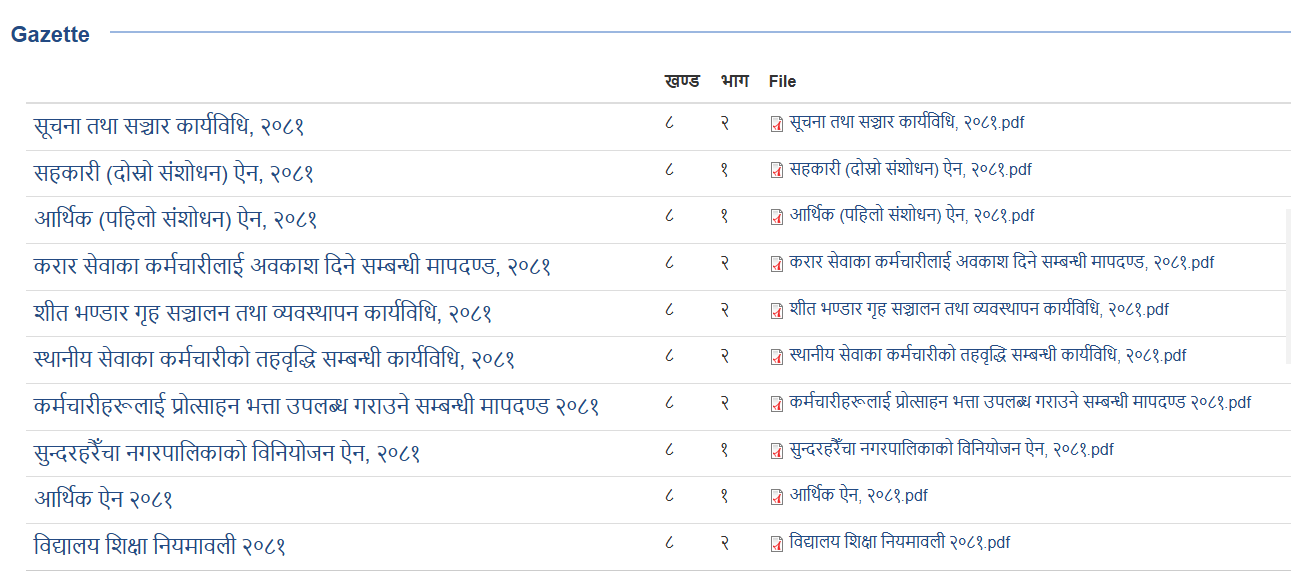Click PDF icon for करार सेवाका कर्मचारीलाई file
1291x576 pixels.
[776, 264]
